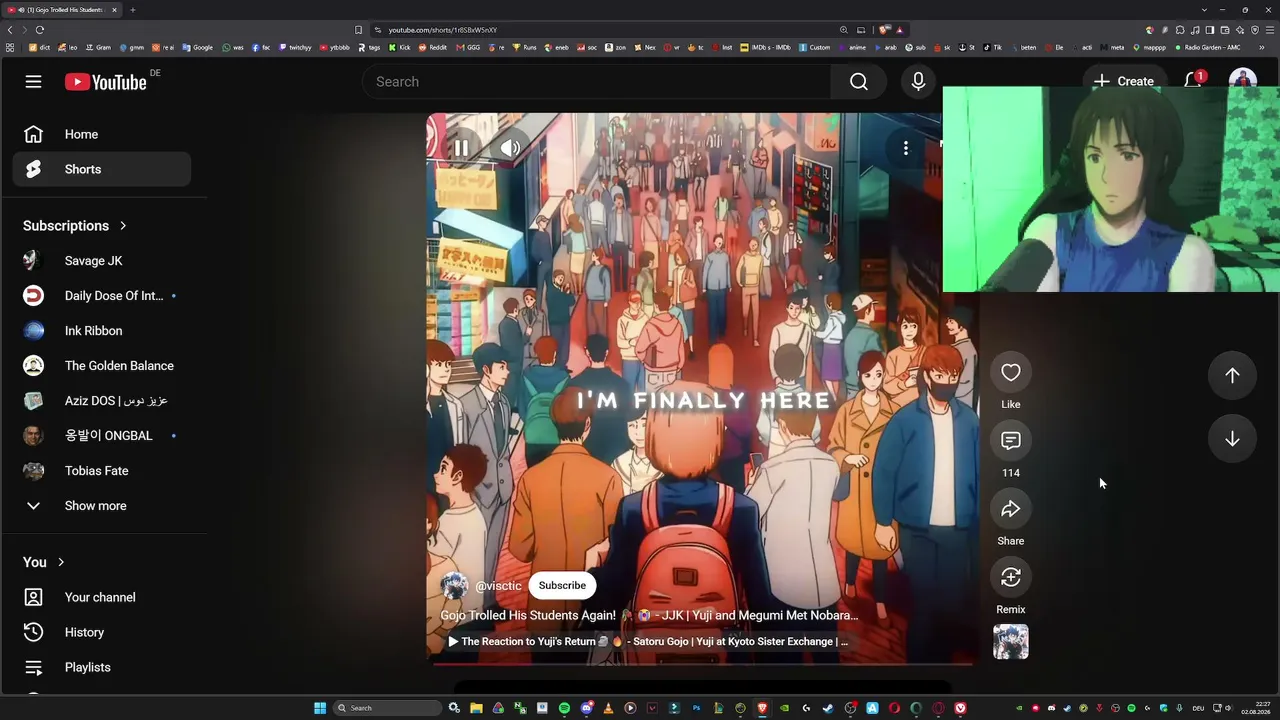Mute the Short's volume

tap(510, 148)
